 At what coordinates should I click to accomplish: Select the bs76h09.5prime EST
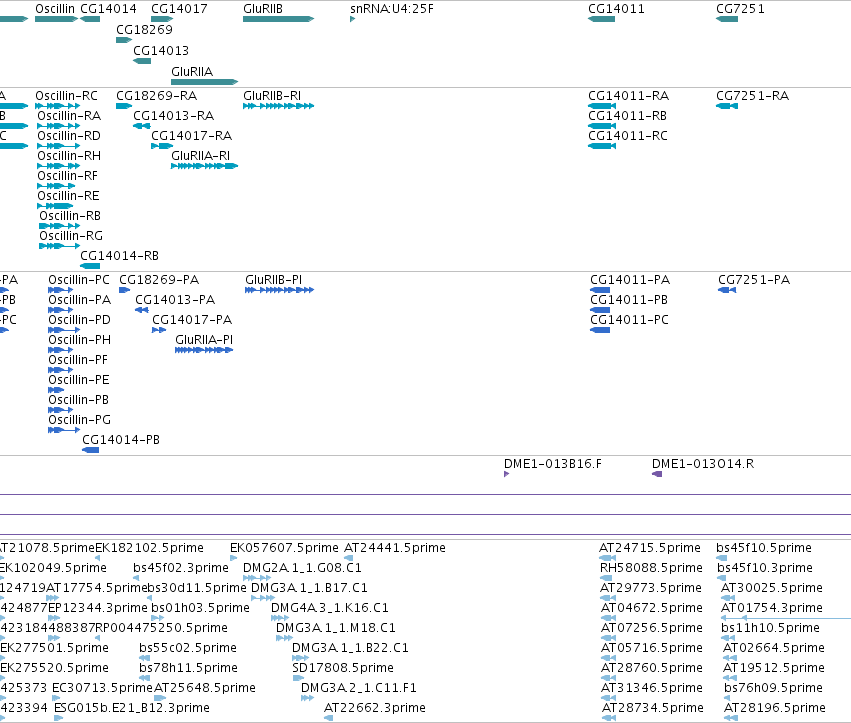click(x=729, y=698)
